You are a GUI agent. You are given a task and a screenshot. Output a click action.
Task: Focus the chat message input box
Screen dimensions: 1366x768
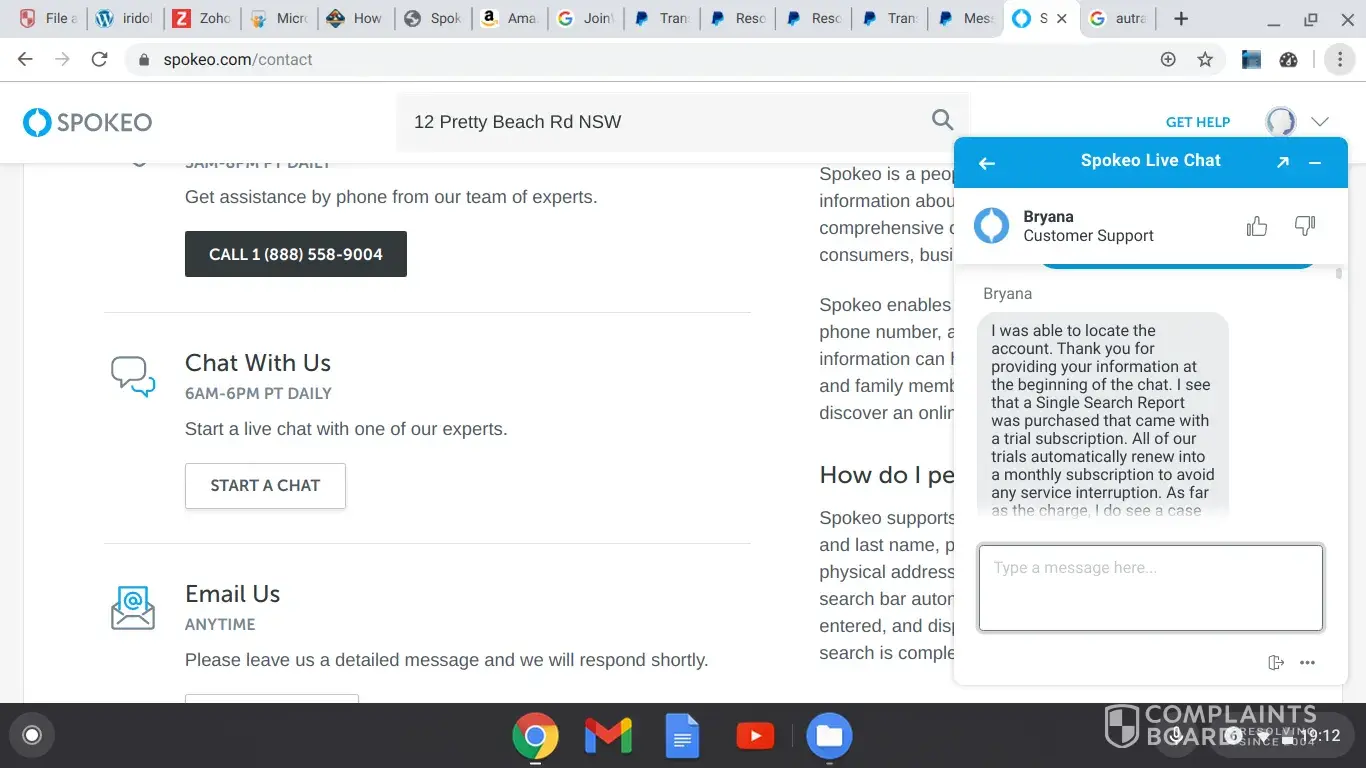point(1151,588)
